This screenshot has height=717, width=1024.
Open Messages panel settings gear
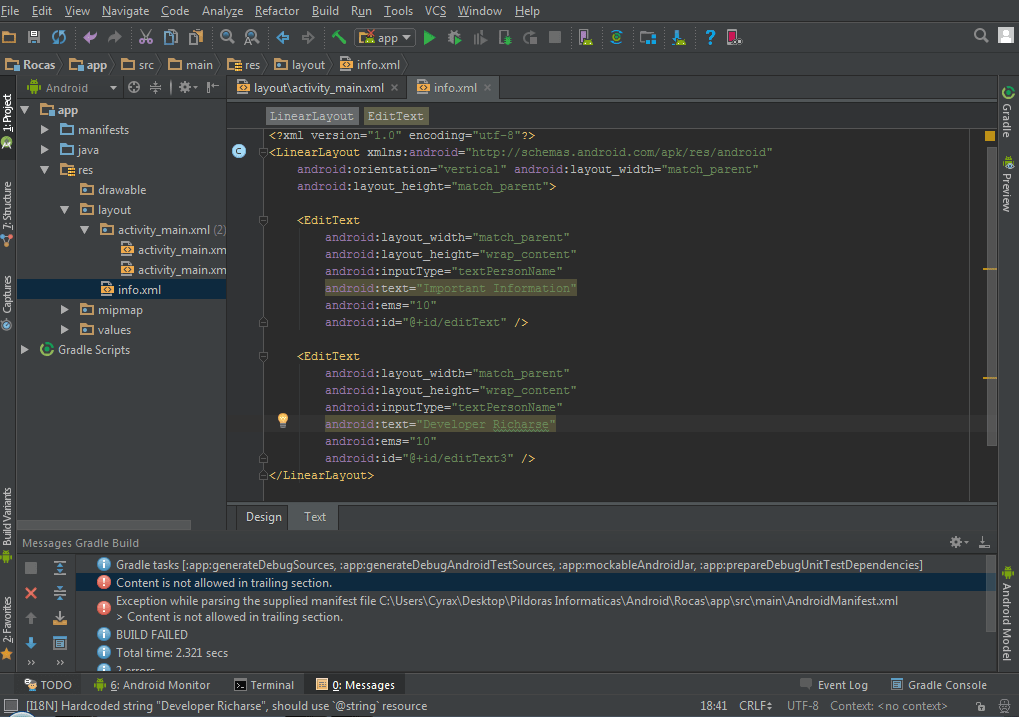tap(958, 542)
